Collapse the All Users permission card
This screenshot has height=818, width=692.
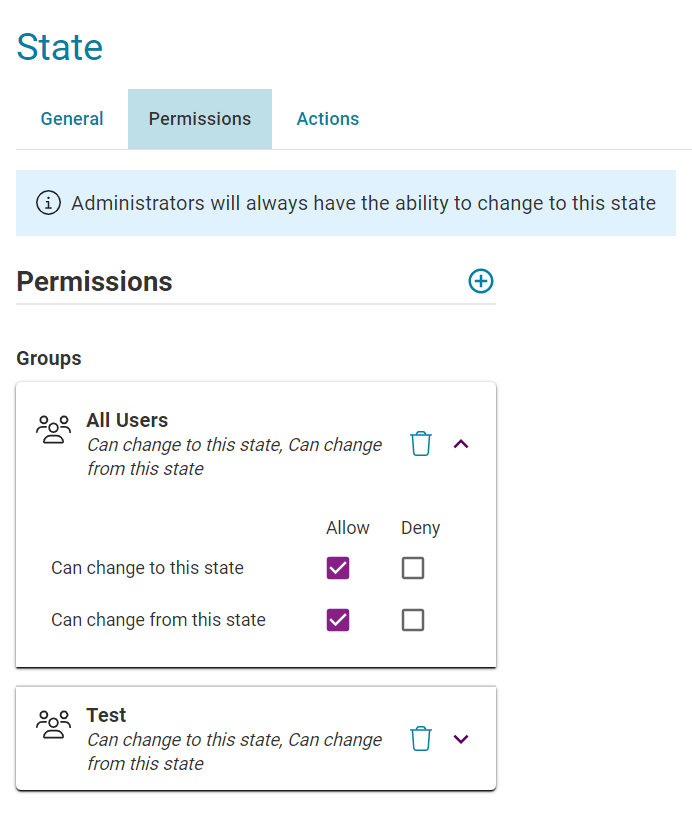coord(461,444)
